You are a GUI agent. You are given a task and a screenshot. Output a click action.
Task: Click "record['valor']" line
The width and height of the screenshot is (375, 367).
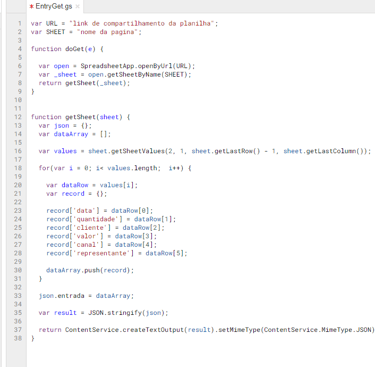(x=102, y=236)
